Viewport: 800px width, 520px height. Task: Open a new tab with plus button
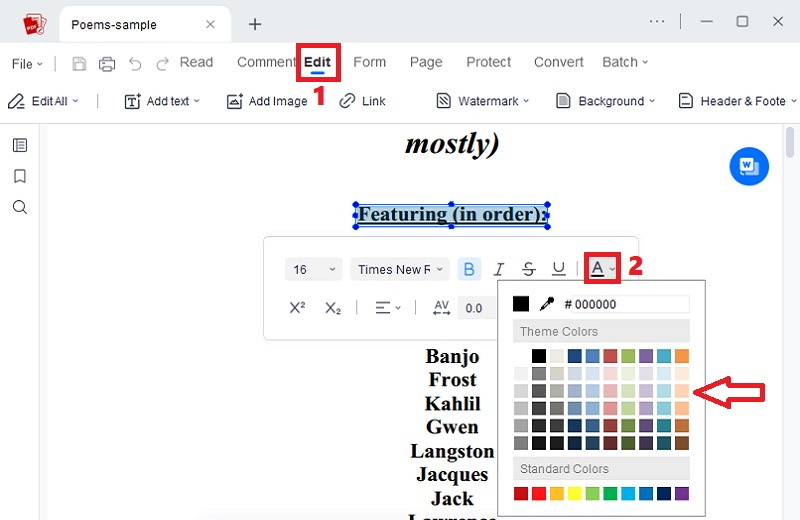point(255,24)
